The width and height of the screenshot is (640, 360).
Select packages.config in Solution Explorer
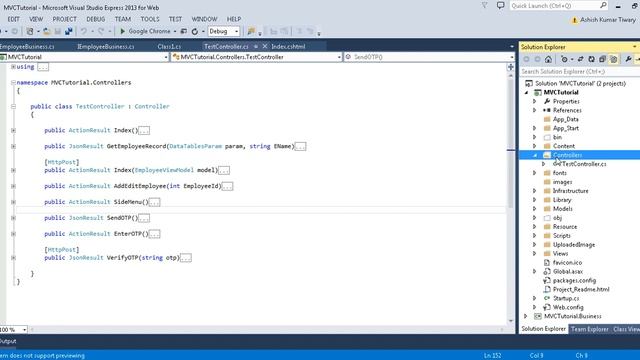574,280
